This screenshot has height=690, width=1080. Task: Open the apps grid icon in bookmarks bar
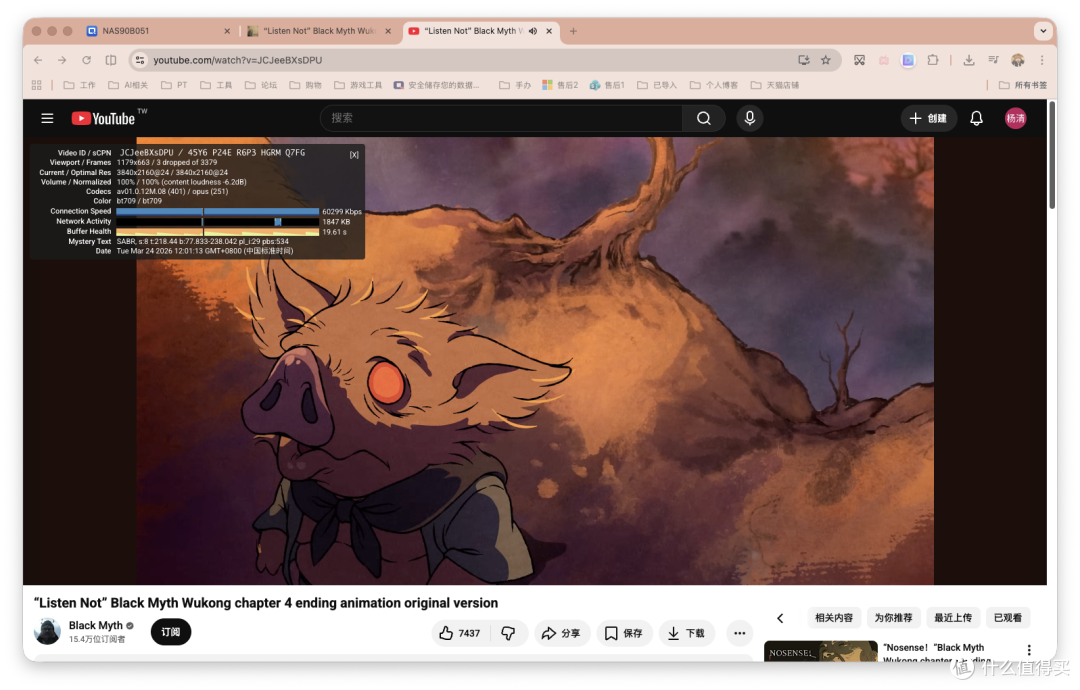pyautogui.click(x=37, y=85)
